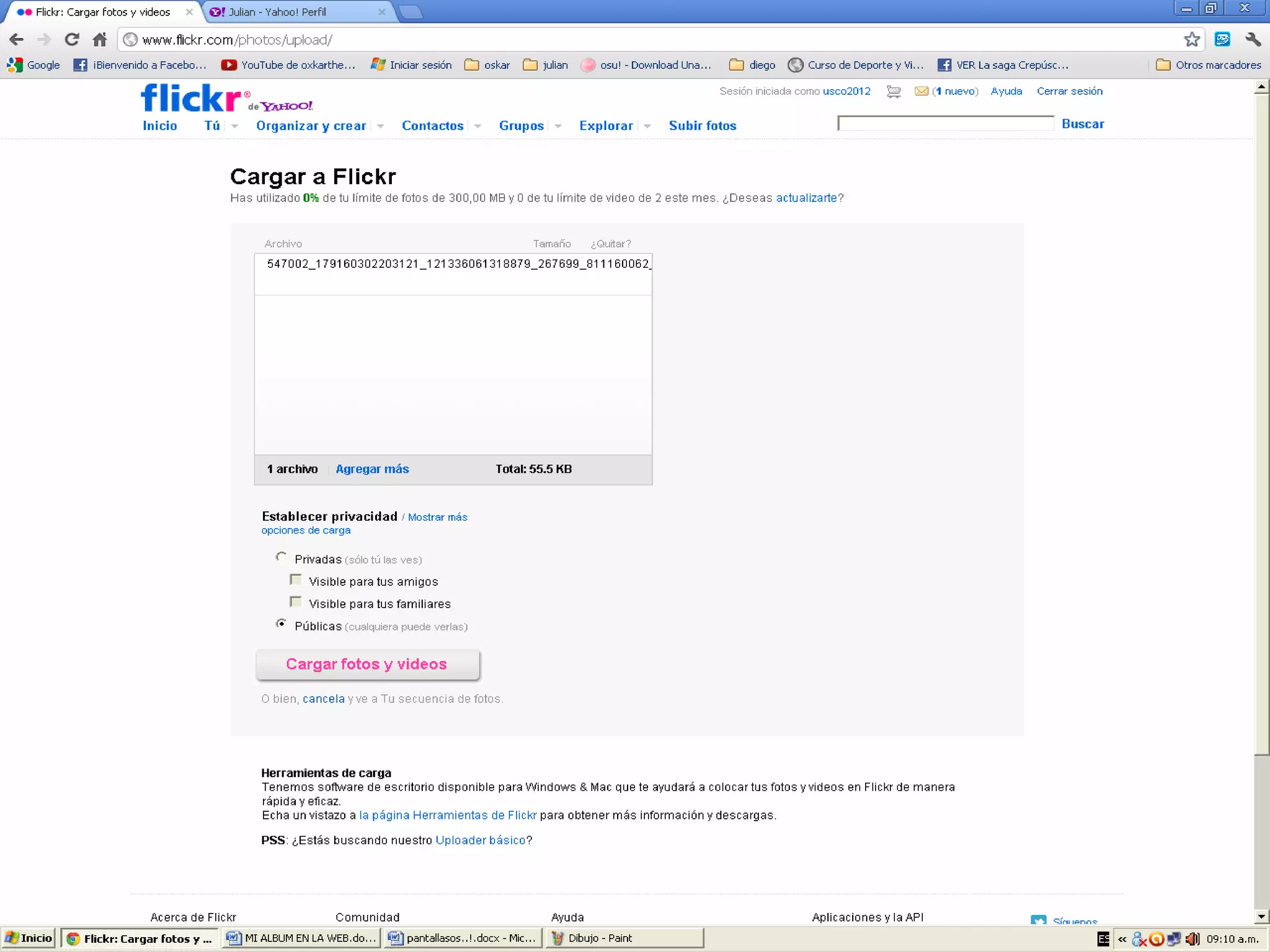Check Visible para tus amigos
1270x952 pixels.
(296, 580)
